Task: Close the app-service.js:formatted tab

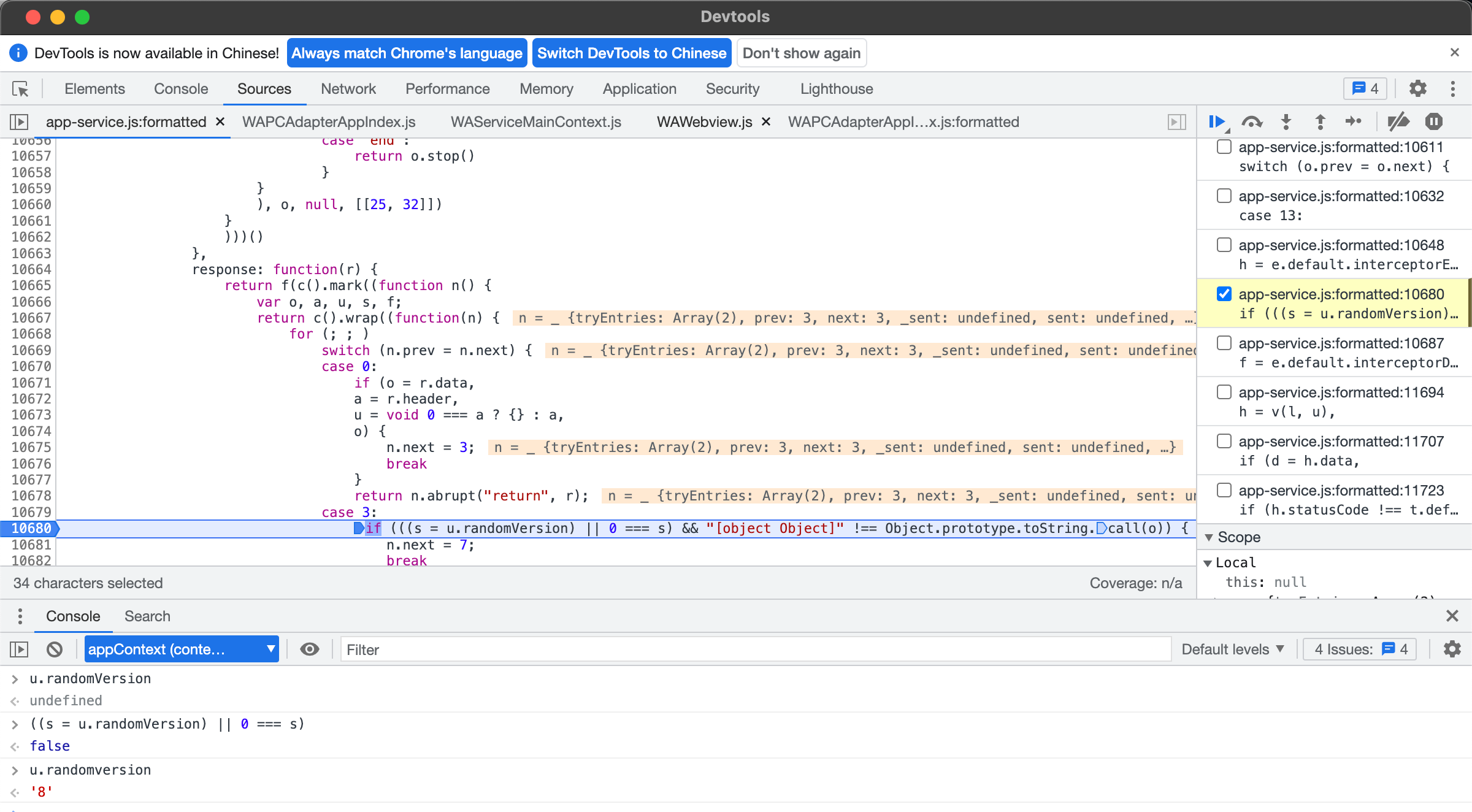Action: pyautogui.click(x=220, y=122)
